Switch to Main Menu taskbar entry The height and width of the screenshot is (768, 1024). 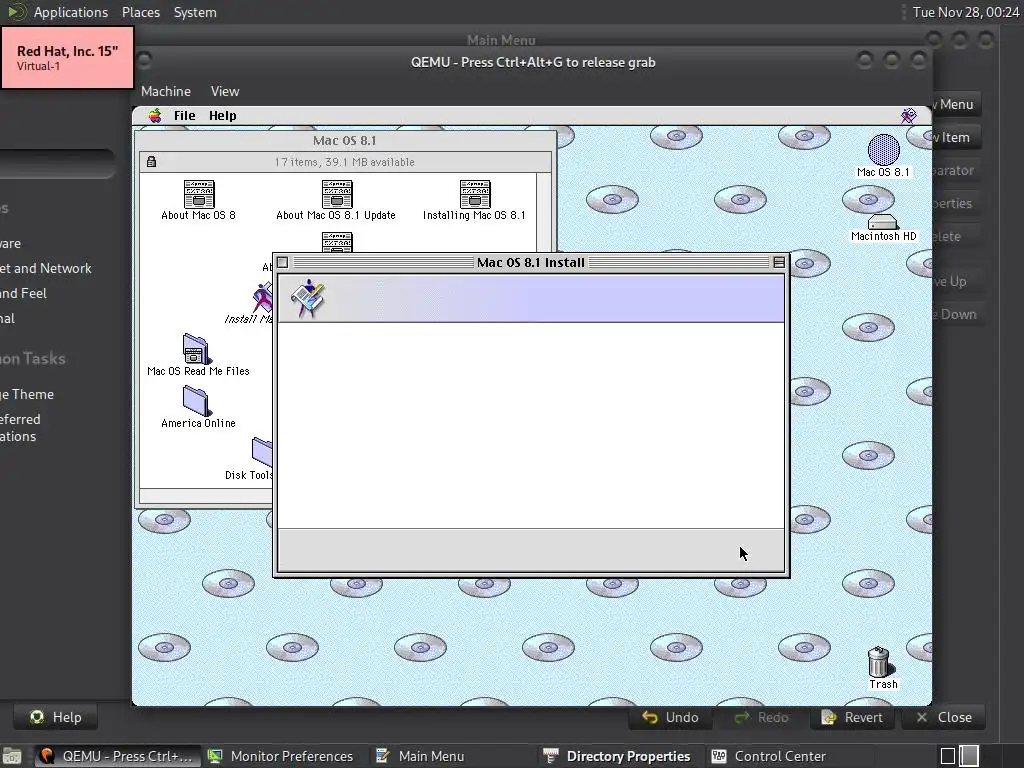click(420, 756)
